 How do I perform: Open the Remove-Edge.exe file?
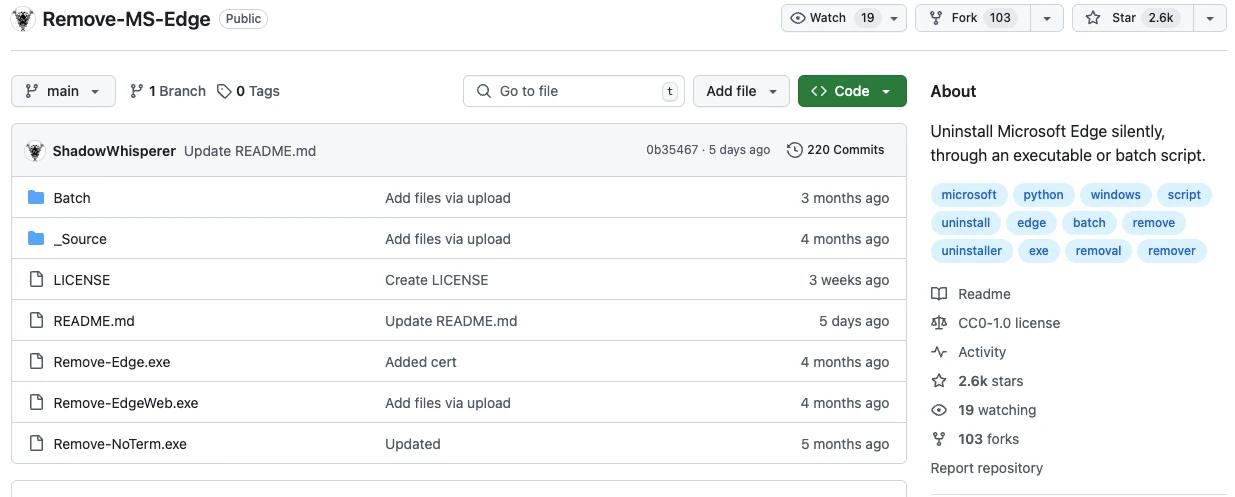point(112,362)
